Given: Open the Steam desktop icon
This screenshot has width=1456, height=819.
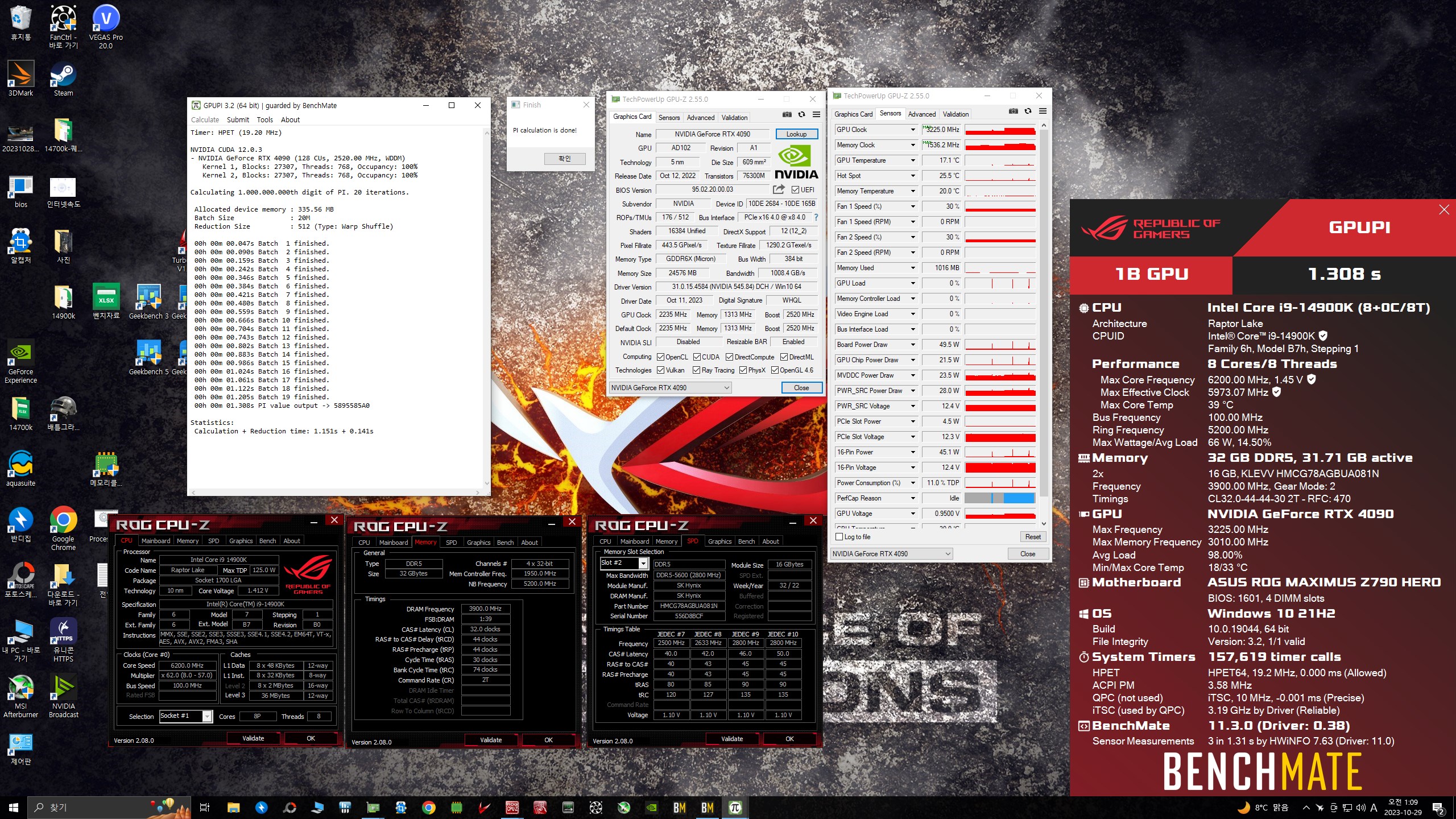Looking at the screenshot, I should pos(63,78).
